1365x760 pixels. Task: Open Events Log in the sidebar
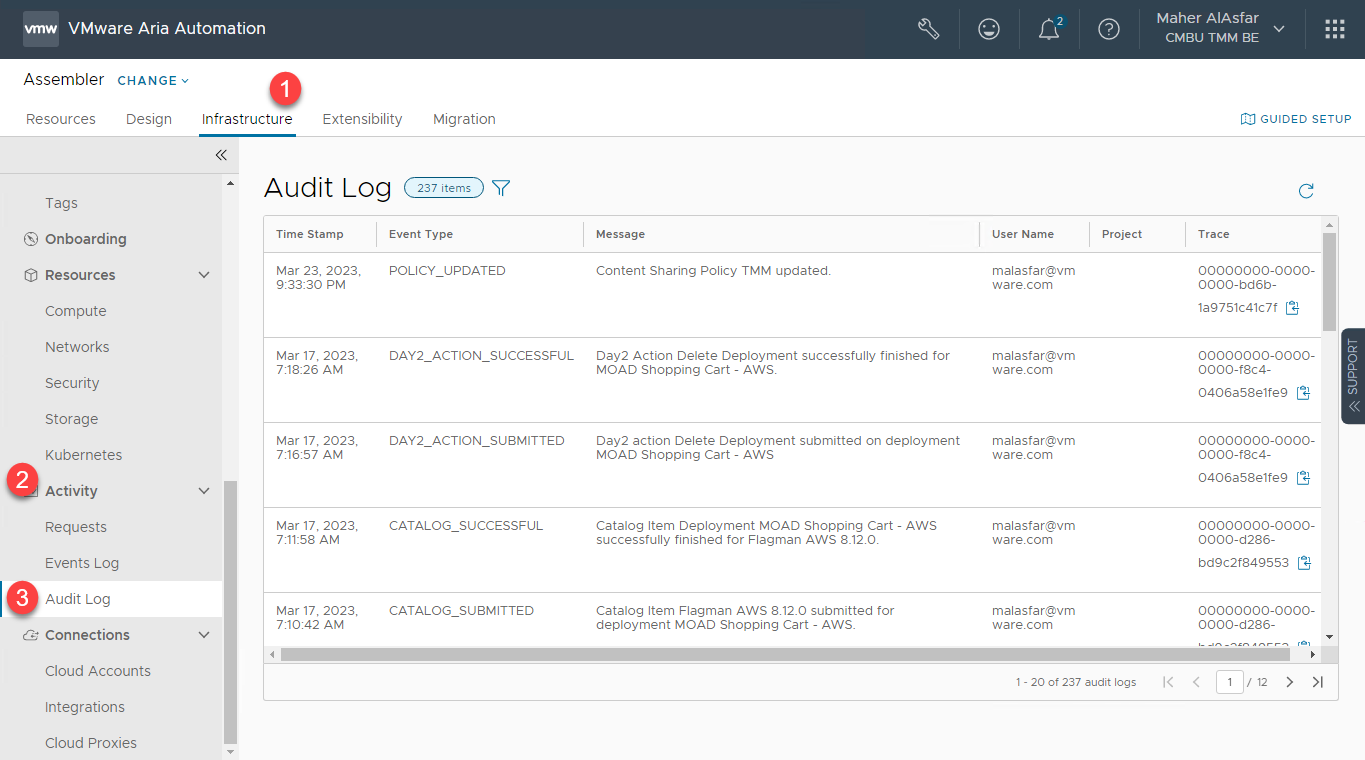[82, 563]
